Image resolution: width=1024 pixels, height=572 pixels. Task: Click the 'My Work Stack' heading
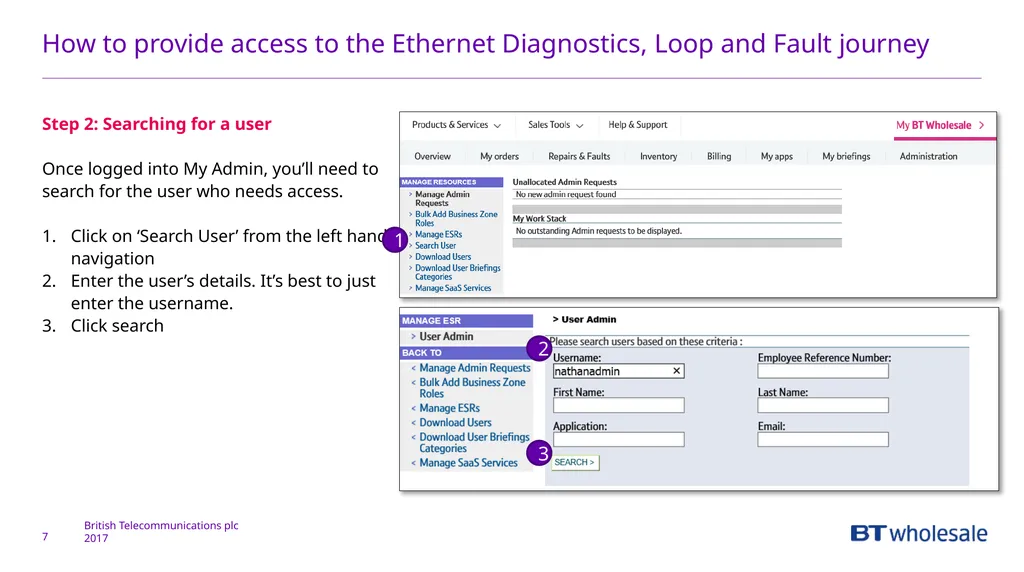pos(539,219)
